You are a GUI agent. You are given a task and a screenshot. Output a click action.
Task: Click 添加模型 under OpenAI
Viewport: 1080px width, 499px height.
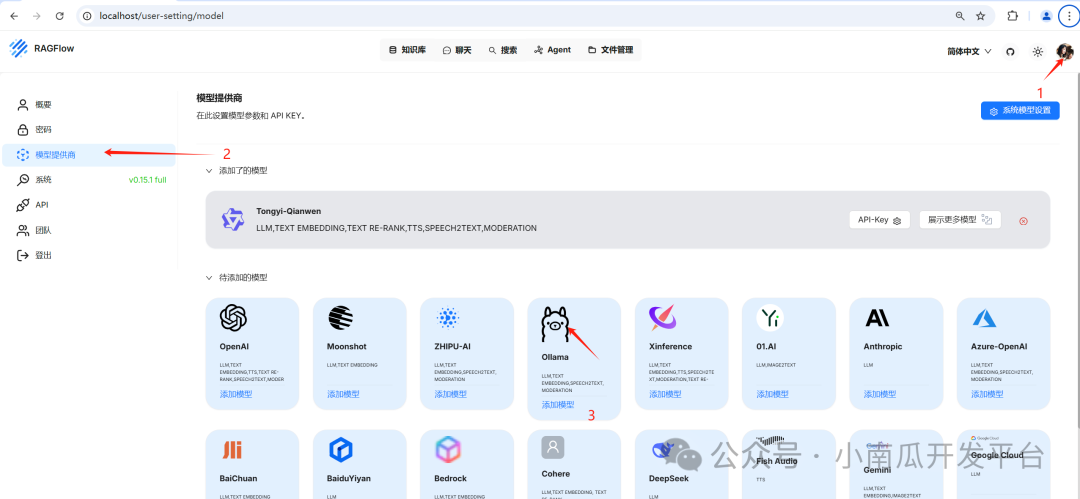pos(236,394)
